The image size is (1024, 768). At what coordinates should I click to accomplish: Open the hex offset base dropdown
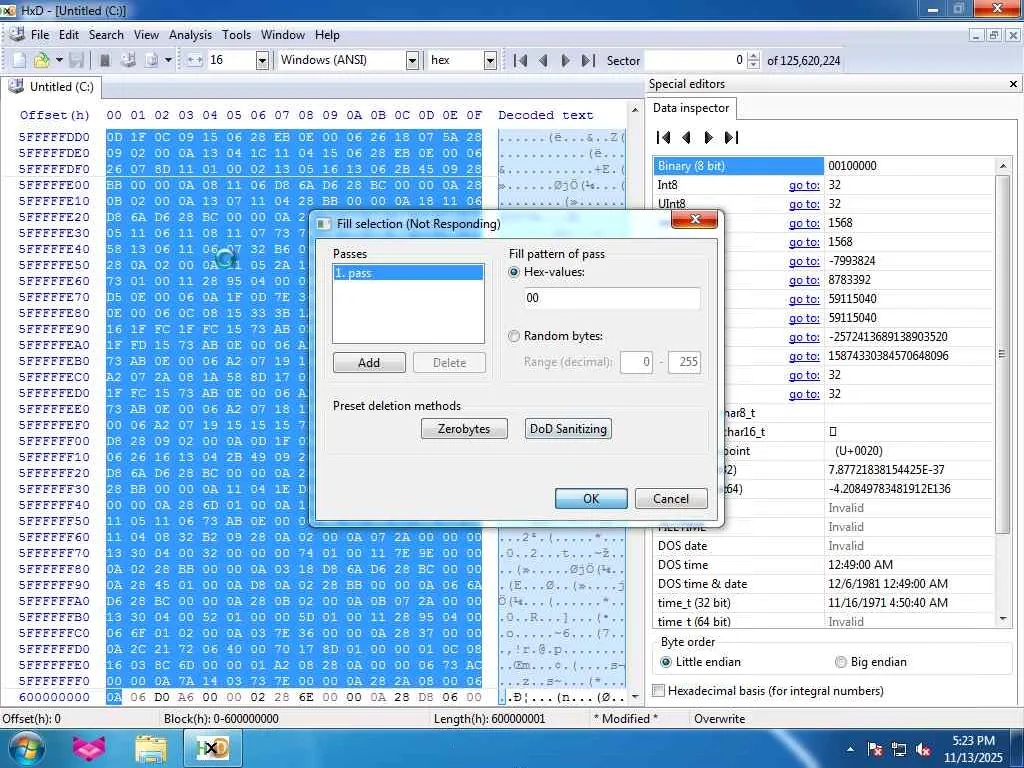coord(490,61)
